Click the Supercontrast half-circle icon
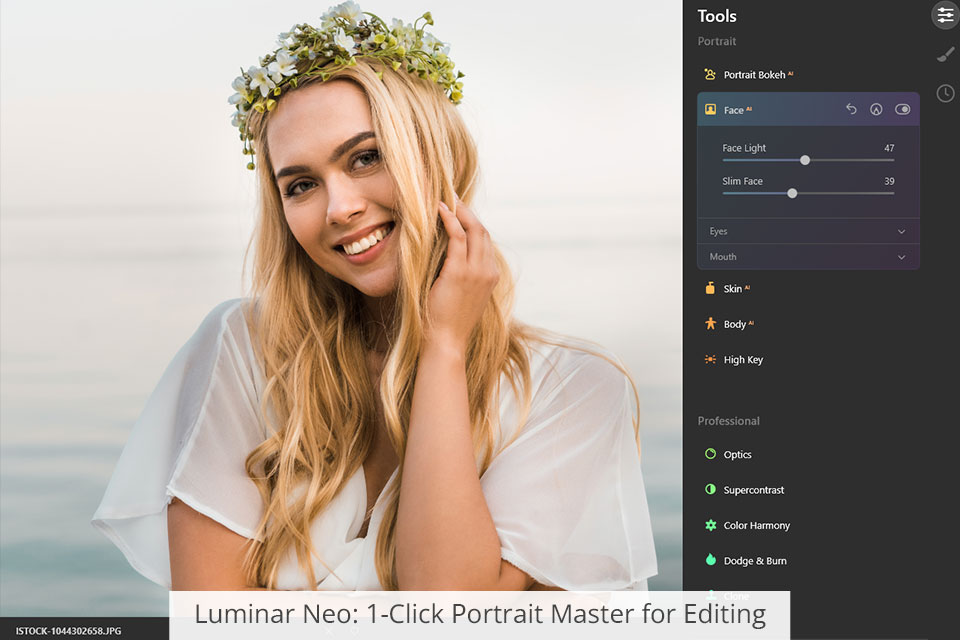960x640 pixels. tap(710, 489)
